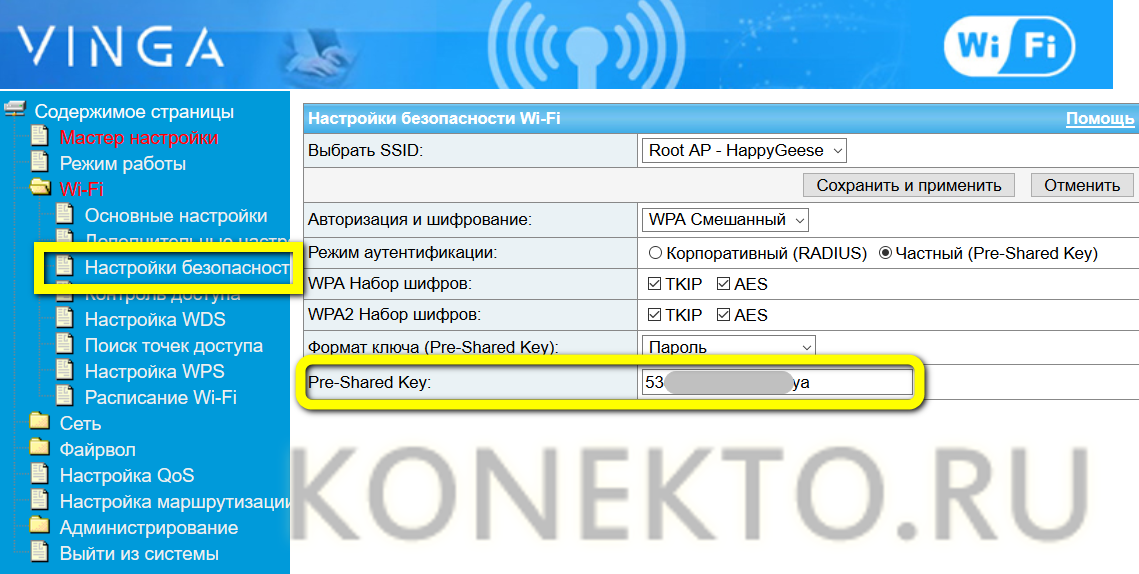Click the folder icon beside Сеть
Image resolution: width=1139 pixels, height=574 pixels.
point(39,422)
